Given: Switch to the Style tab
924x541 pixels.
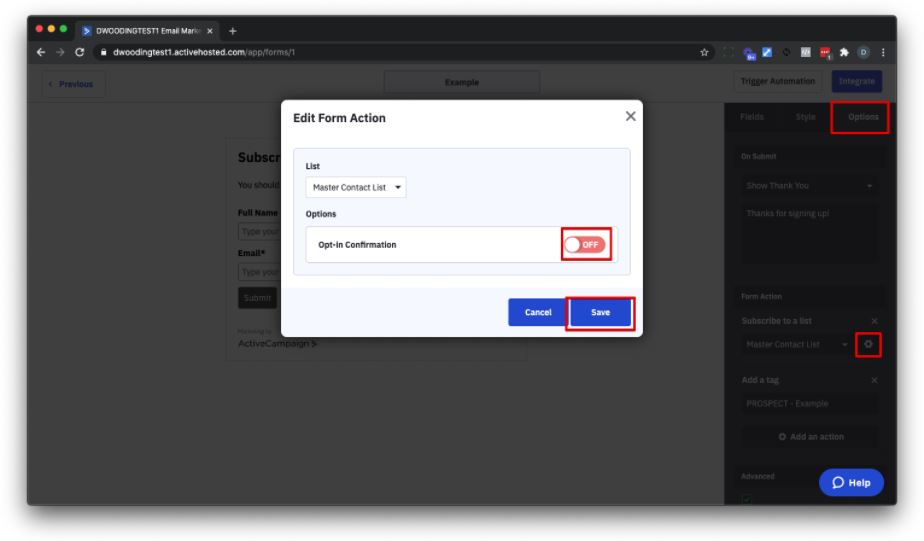Looking at the screenshot, I should coord(805,117).
